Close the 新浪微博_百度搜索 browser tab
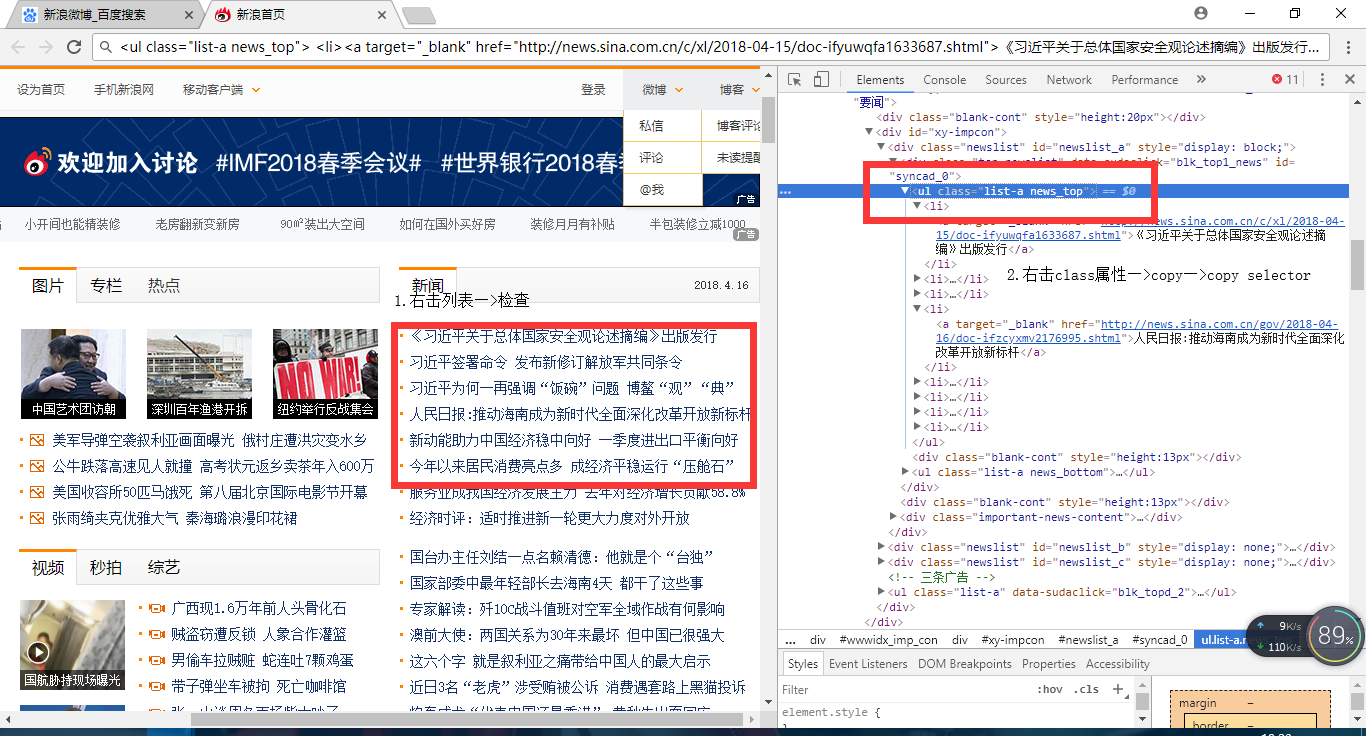The image size is (1366, 736). 189,15
